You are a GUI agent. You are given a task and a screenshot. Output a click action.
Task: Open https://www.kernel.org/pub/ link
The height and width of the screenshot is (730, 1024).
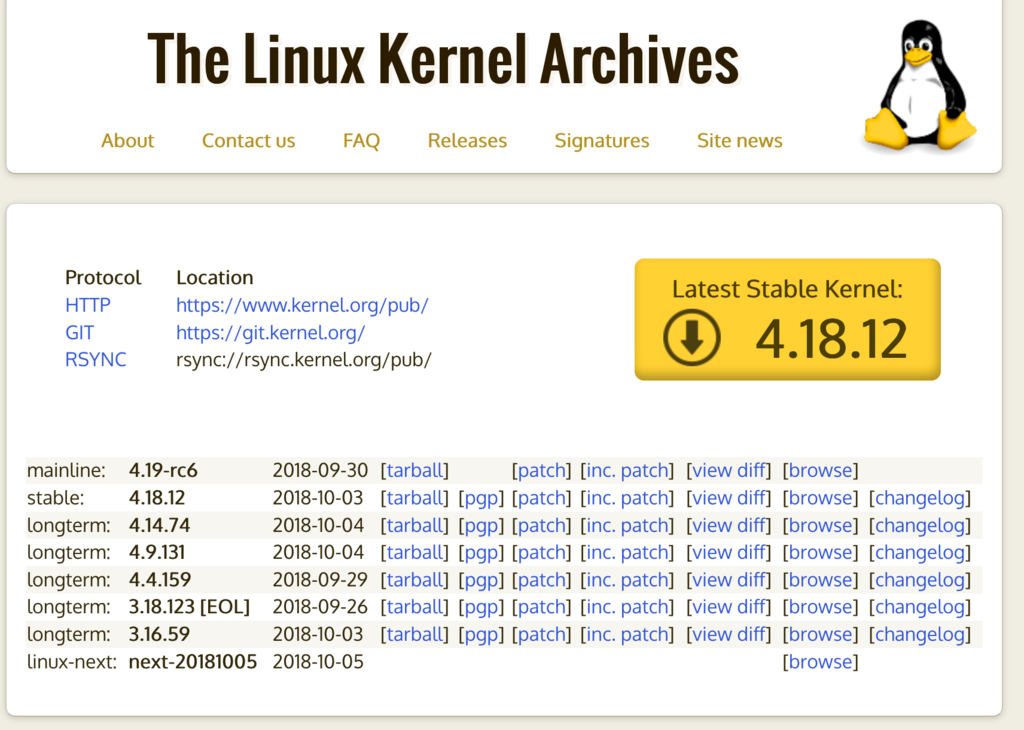pos(302,305)
